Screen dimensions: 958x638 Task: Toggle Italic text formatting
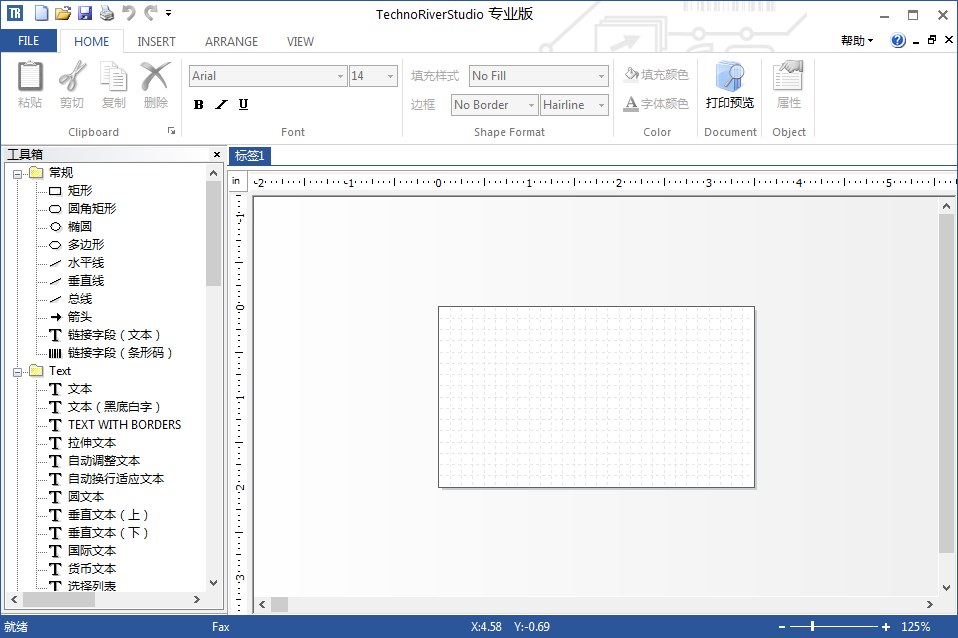pos(221,105)
